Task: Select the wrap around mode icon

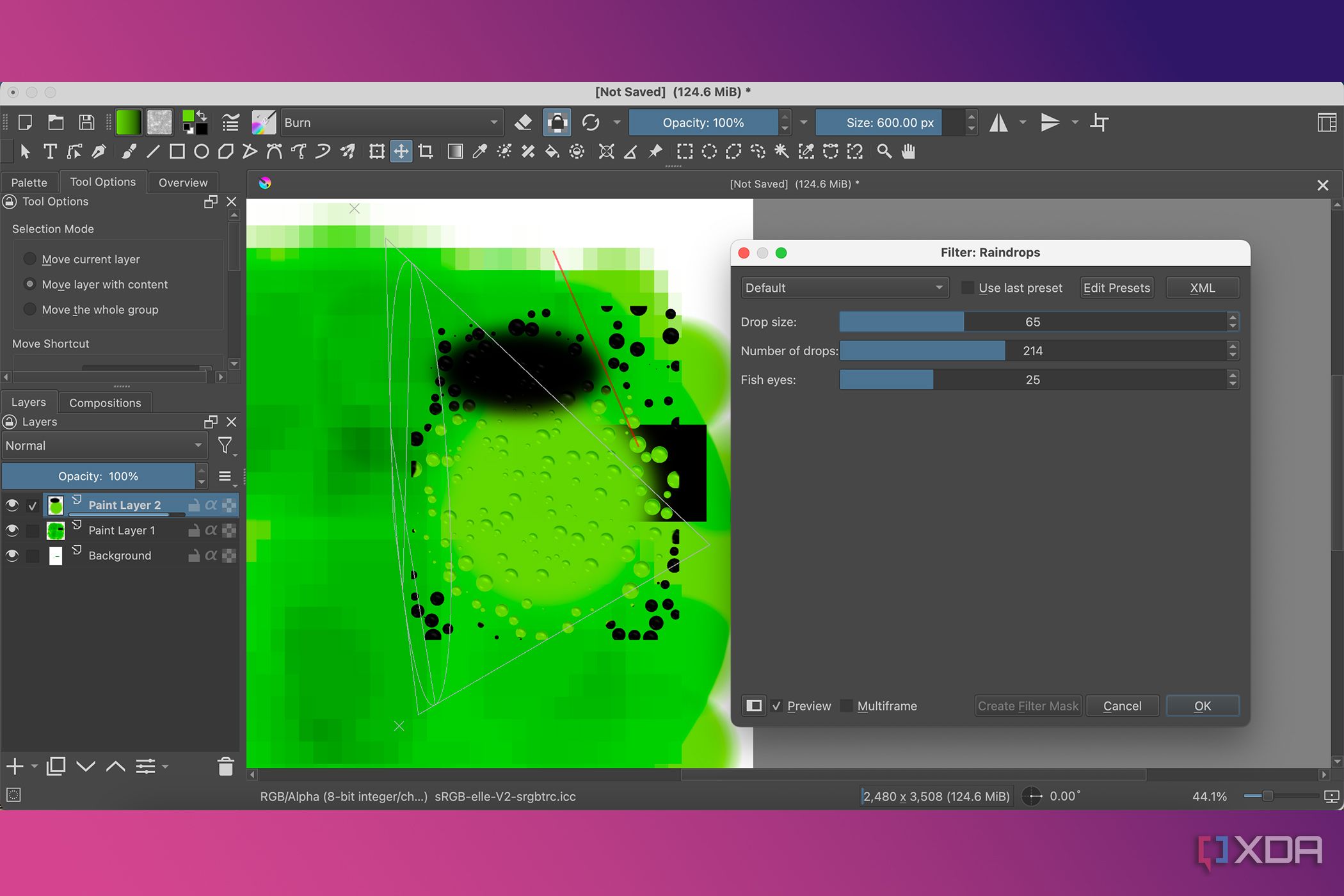Action: (x=1099, y=122)
